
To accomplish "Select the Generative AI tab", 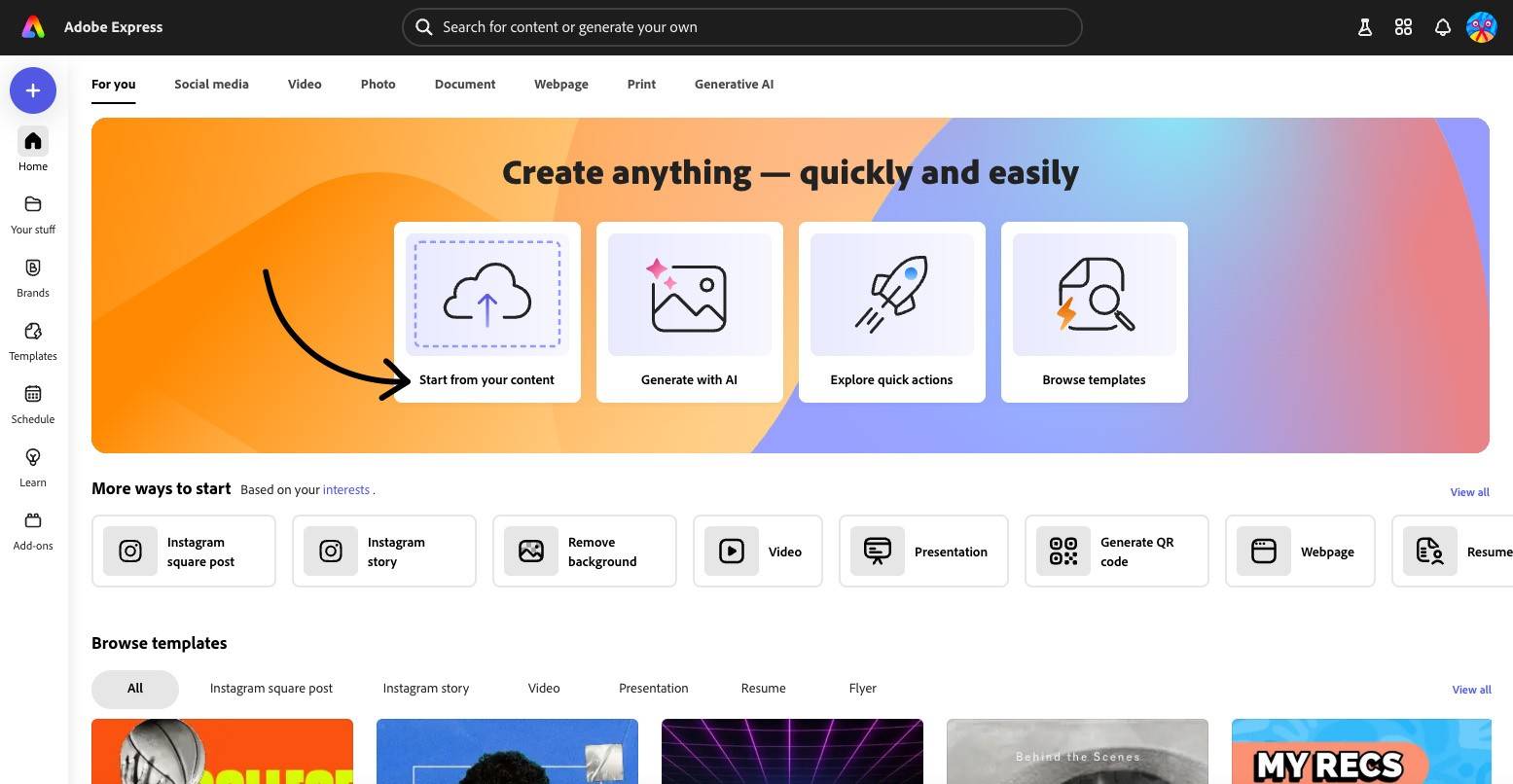I will coord(734,84).
